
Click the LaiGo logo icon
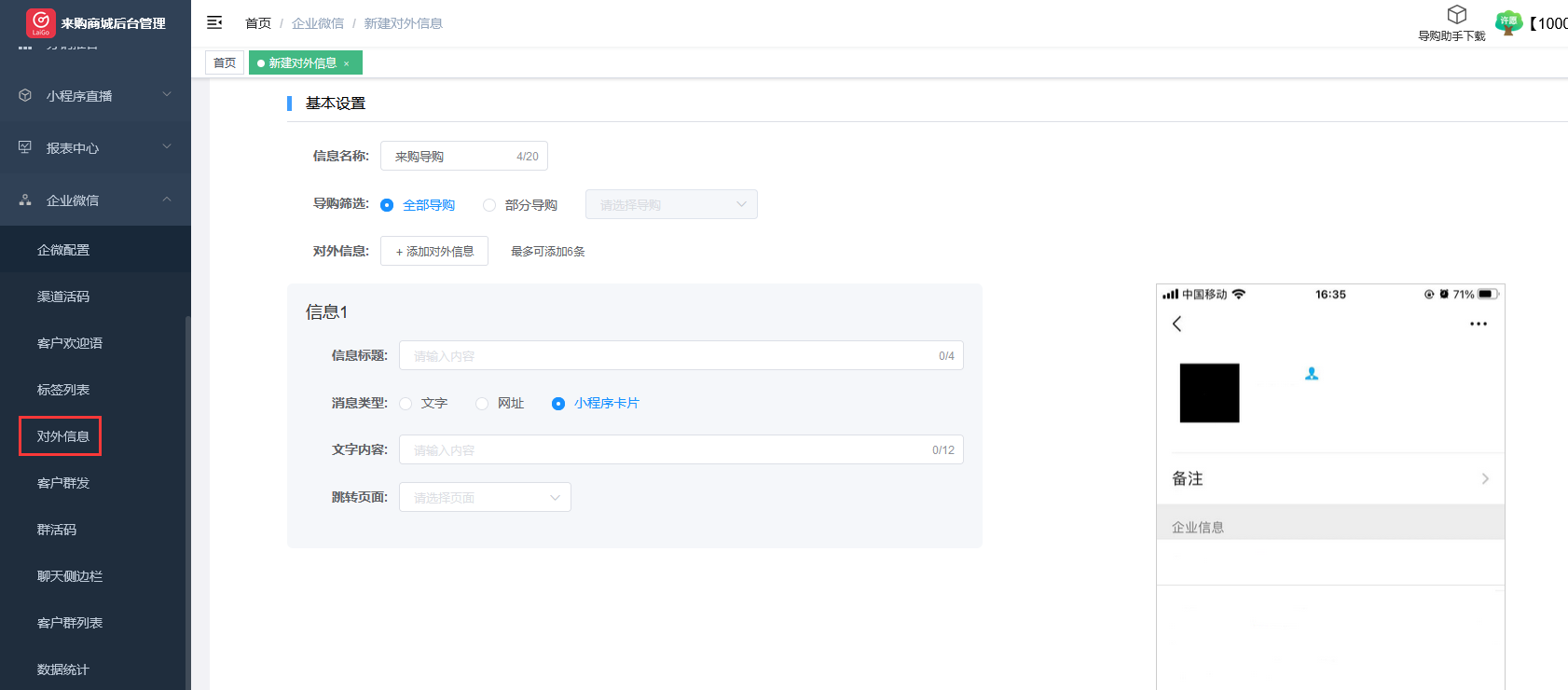pos(40,22)
